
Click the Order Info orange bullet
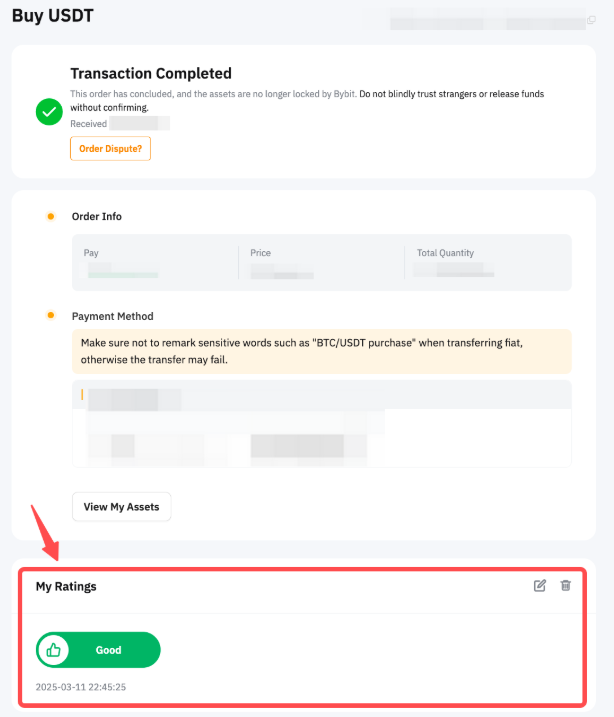click(50, 216)
